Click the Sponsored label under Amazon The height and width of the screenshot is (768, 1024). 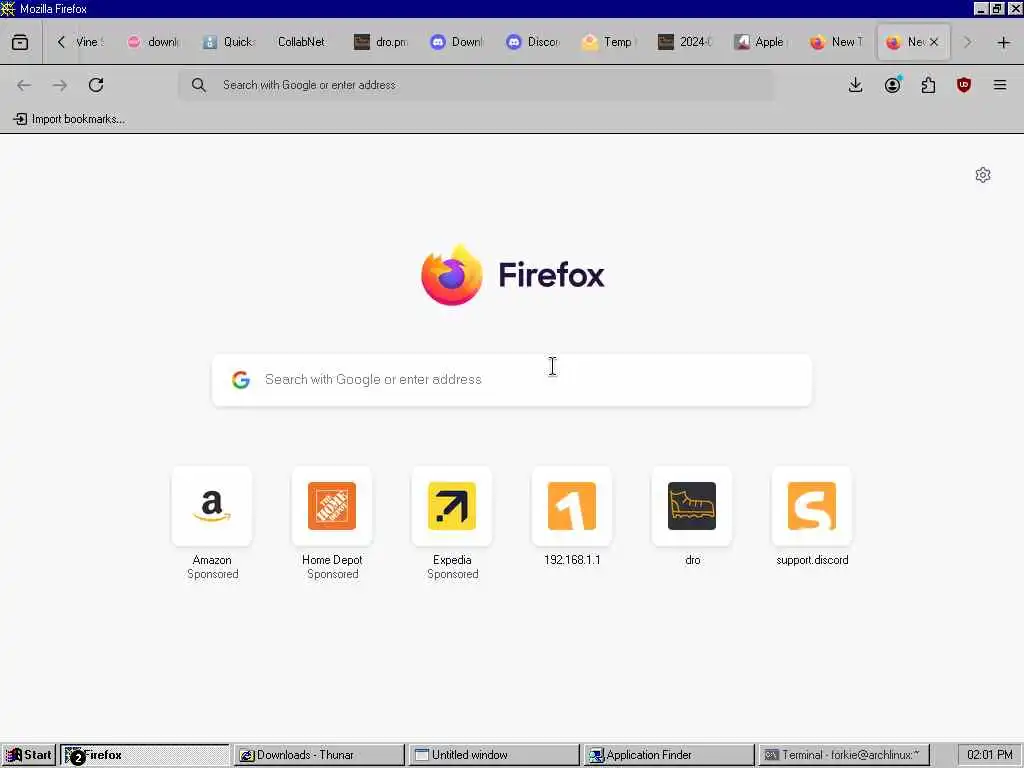coord(213,575)
